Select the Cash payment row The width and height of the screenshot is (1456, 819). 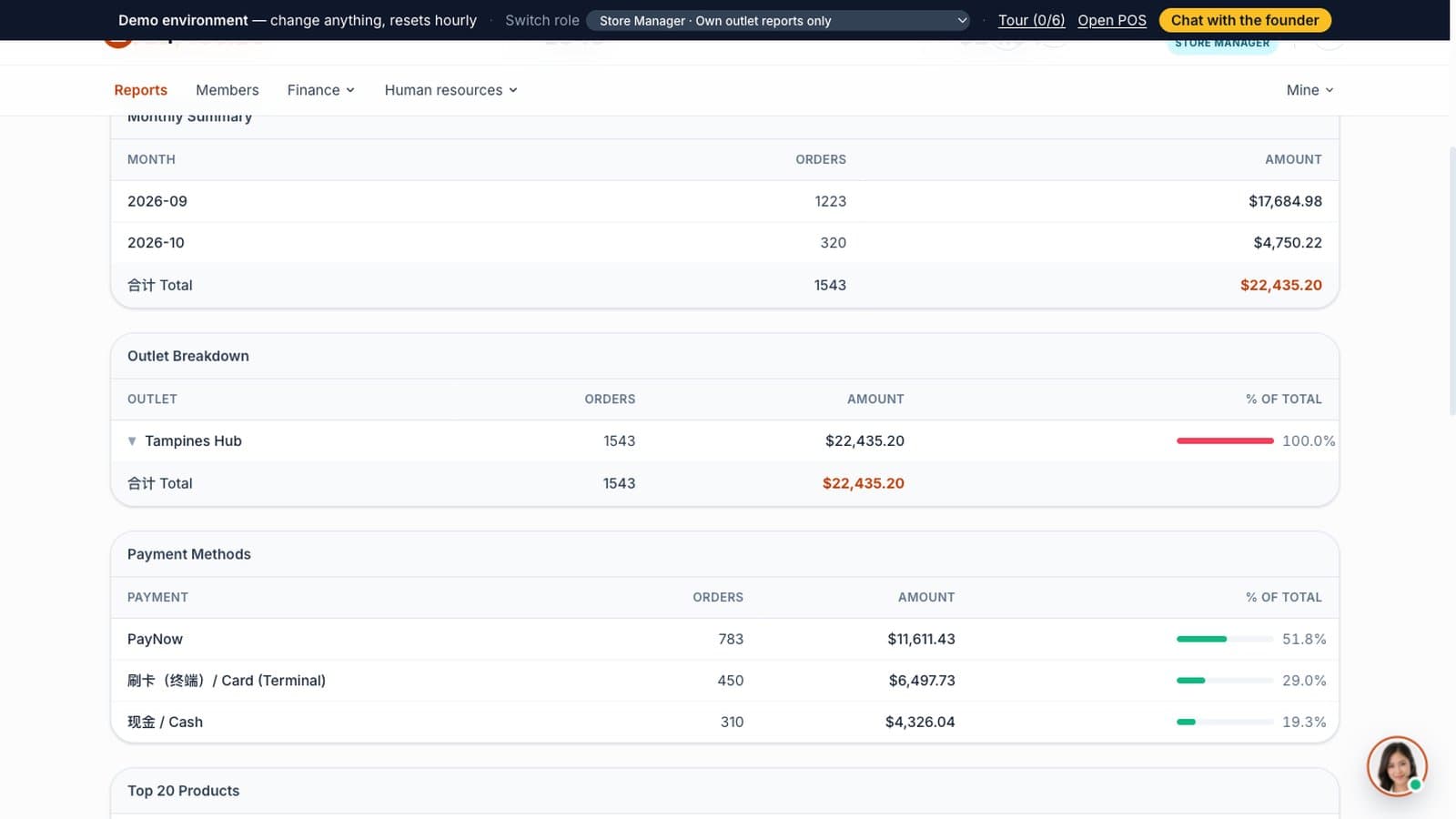click(x=724, y=722)
